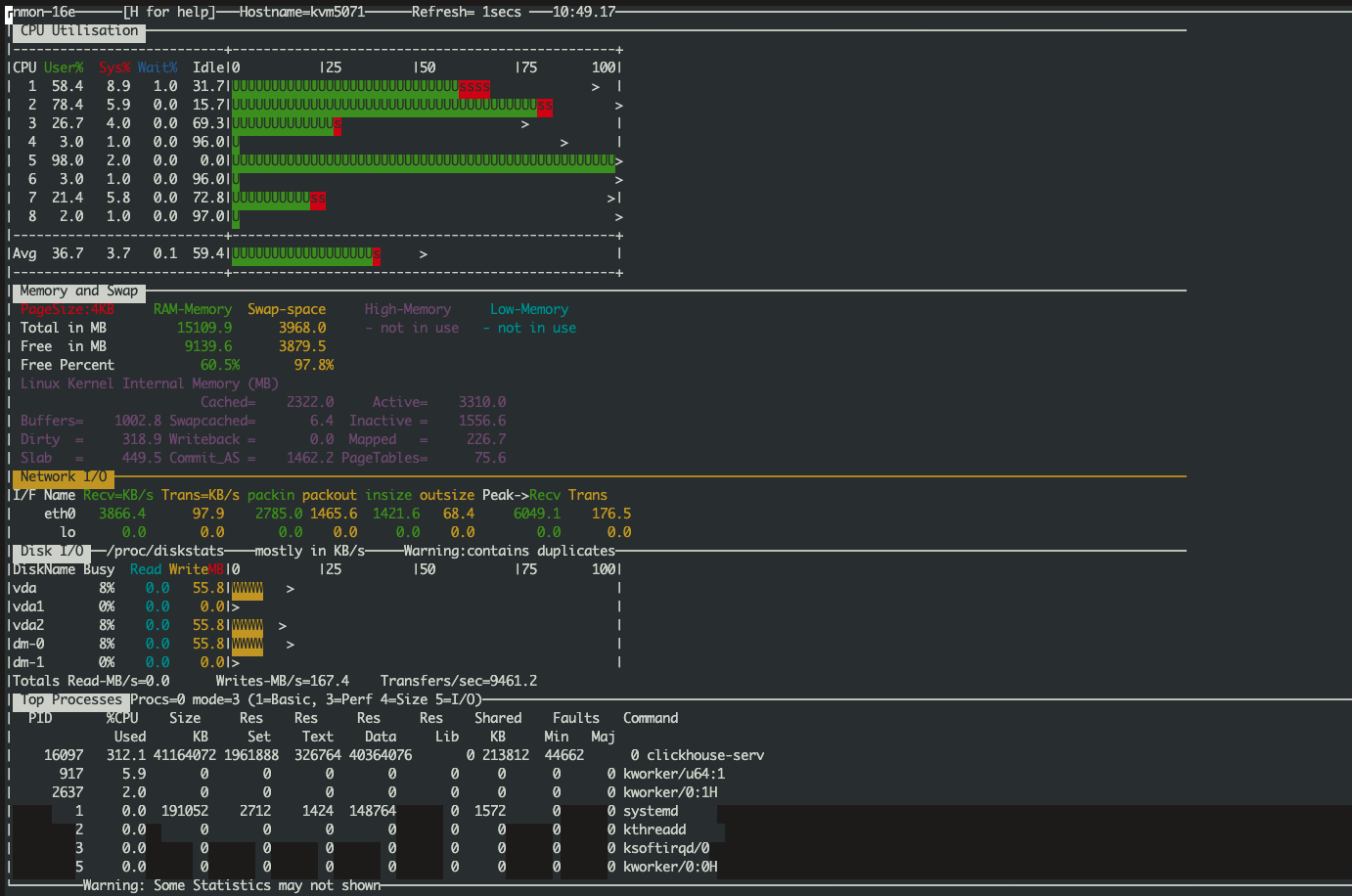Click 'PageSize:4KB' label
The width and height of the screenshot is (1352, 896).
[68, 309]
